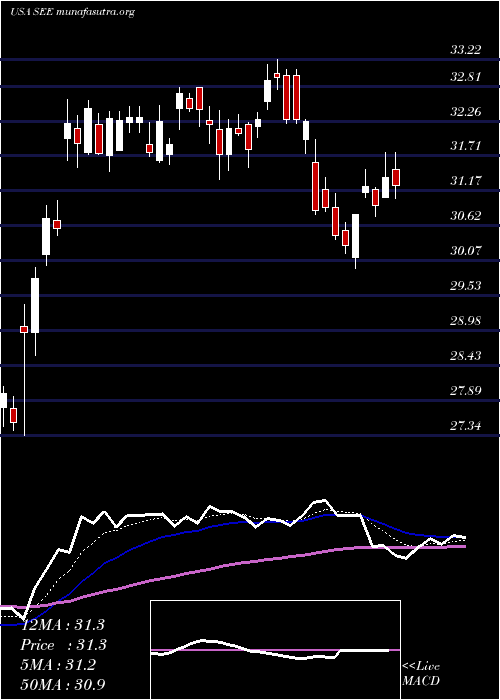Click the 30.07 price axis label
The height and width of the screenshot is (700, 500).
(x=466, y=250)
